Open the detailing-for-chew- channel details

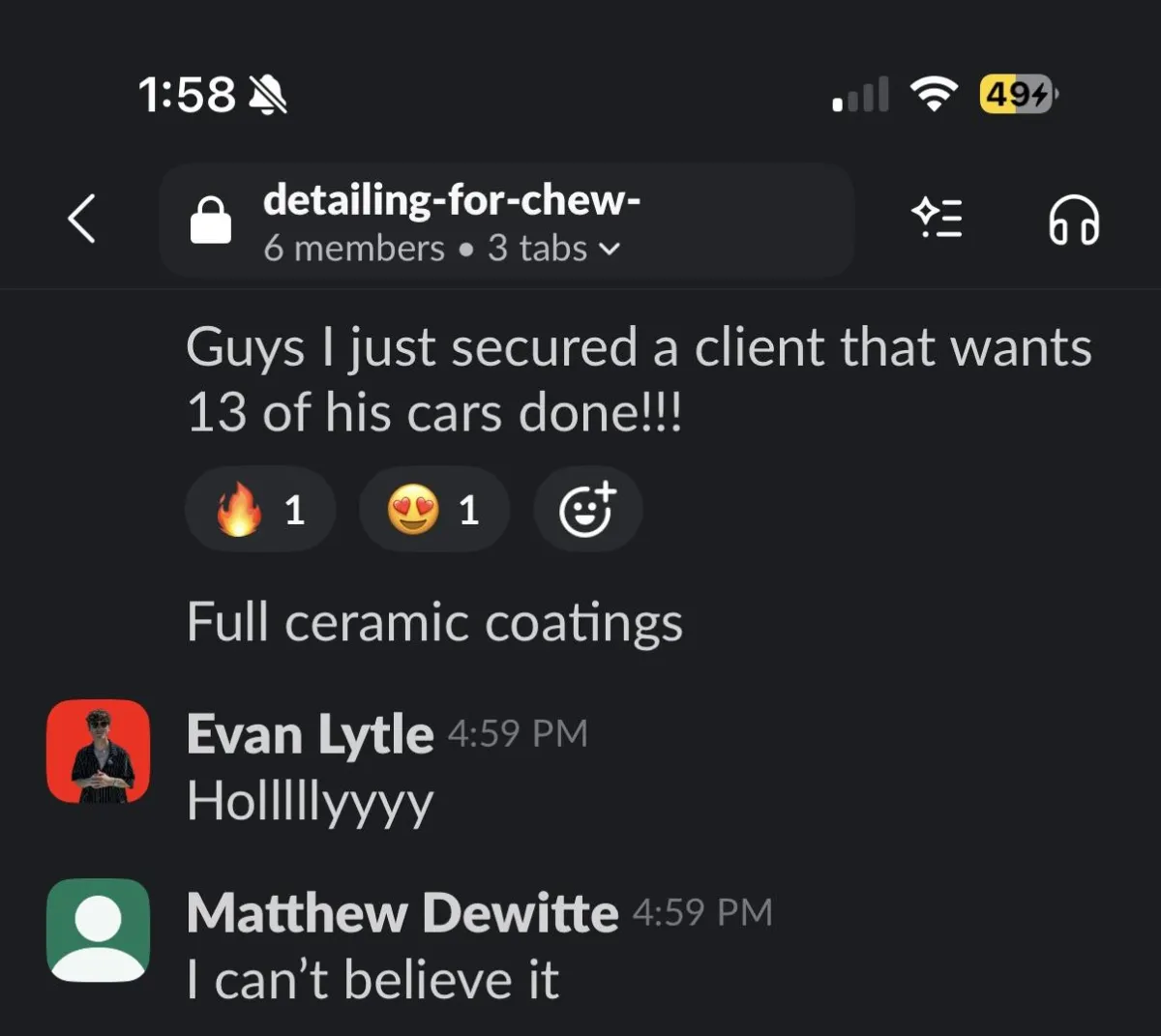click(506, 221)
